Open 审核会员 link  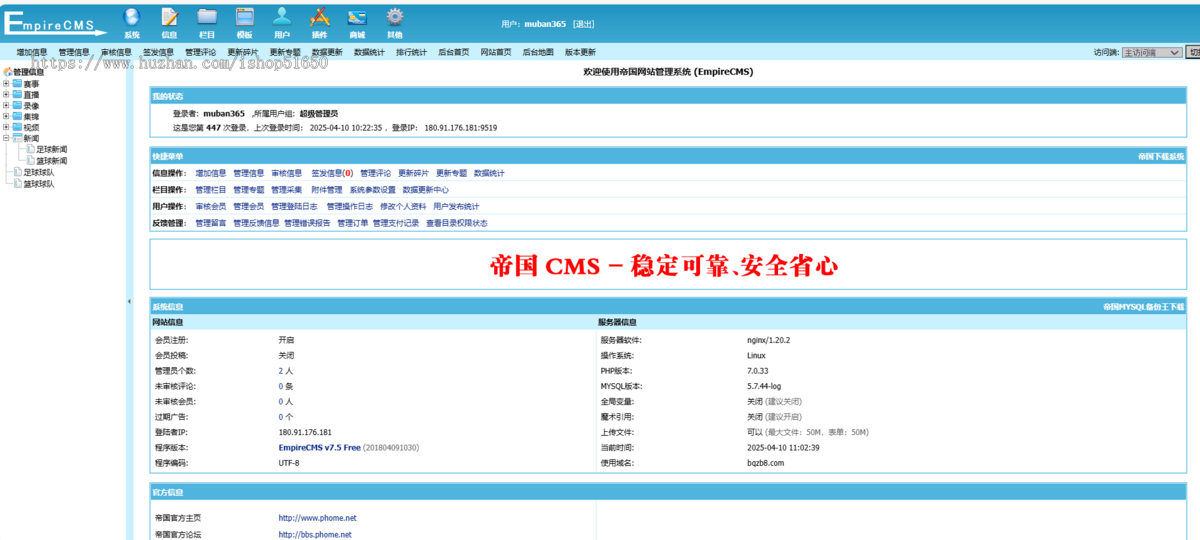tap(211, 206)
